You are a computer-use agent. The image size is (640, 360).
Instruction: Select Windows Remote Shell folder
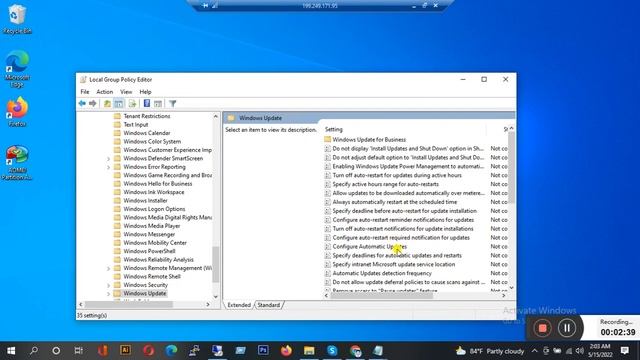[x=152, y=276]
